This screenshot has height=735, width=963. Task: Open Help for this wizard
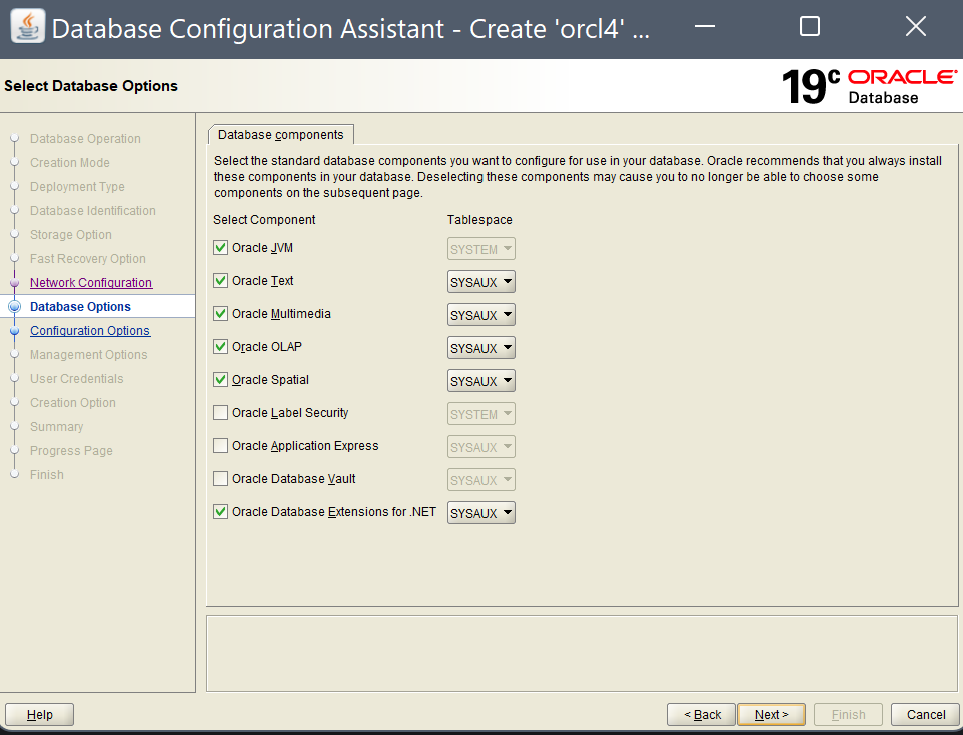click(x=40, y=714)
